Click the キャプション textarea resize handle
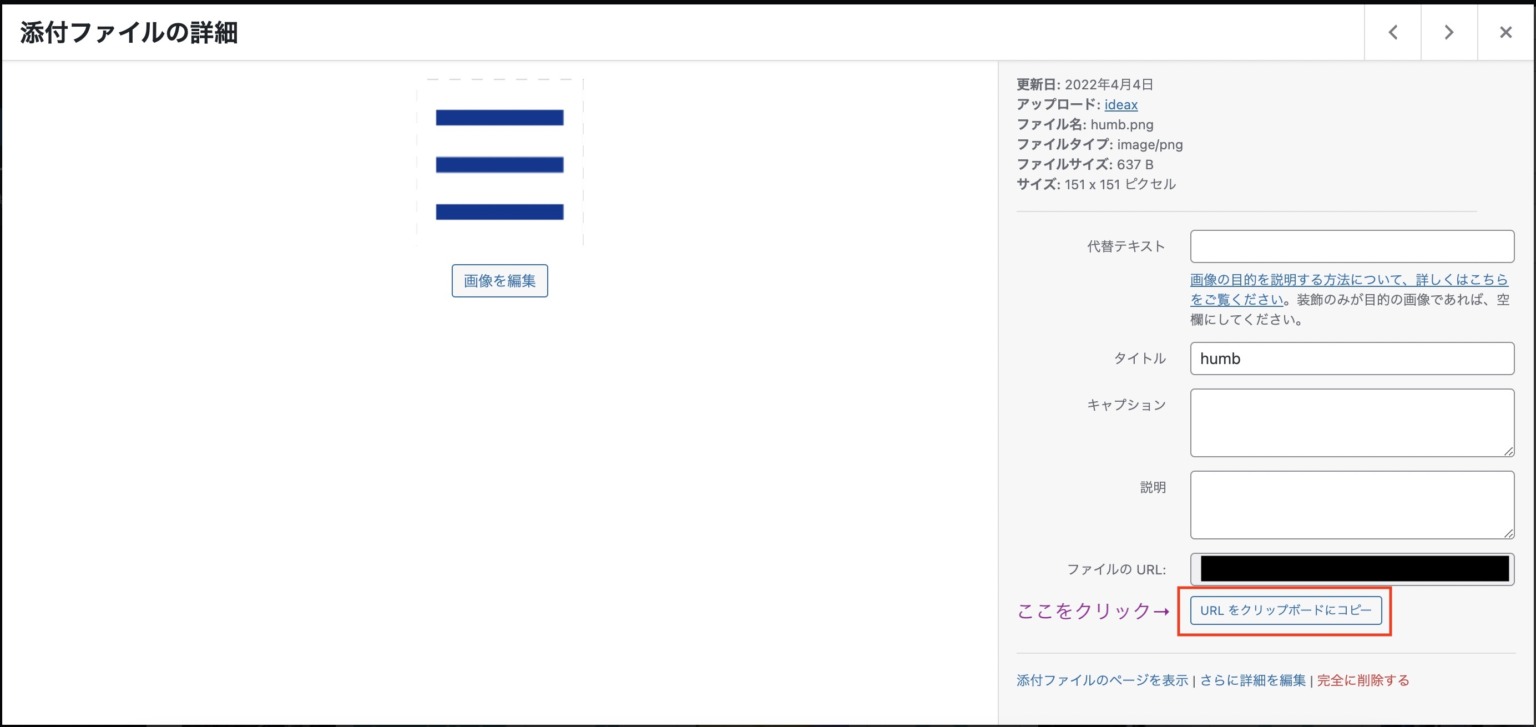The height and width of the screenshot is (727, 1536). pos(1508,451)
